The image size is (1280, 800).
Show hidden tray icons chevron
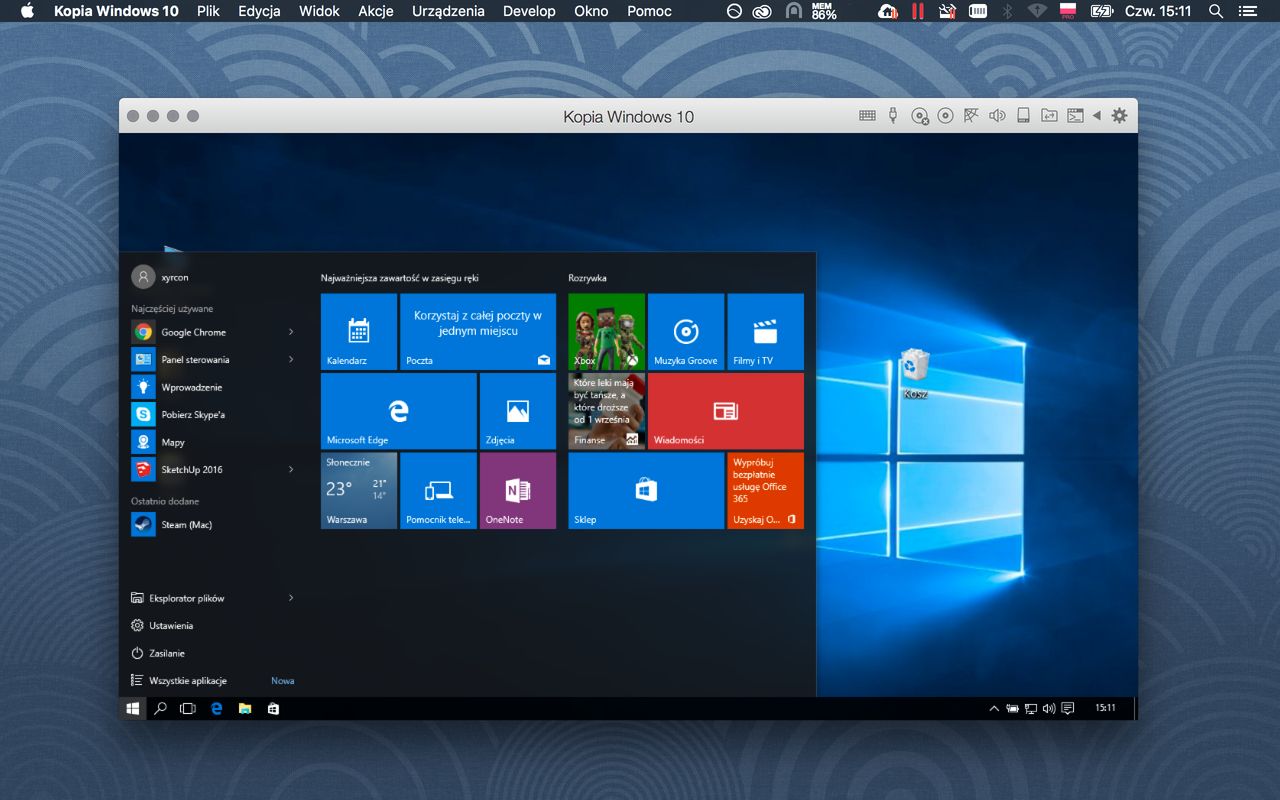[x=994, y=709]
